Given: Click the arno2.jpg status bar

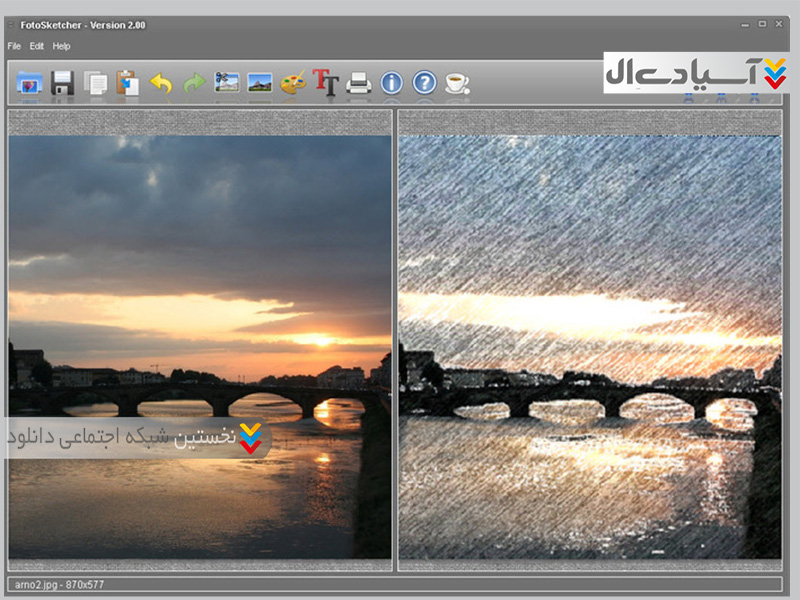Looking at the screenshot, I should [395, 583].
